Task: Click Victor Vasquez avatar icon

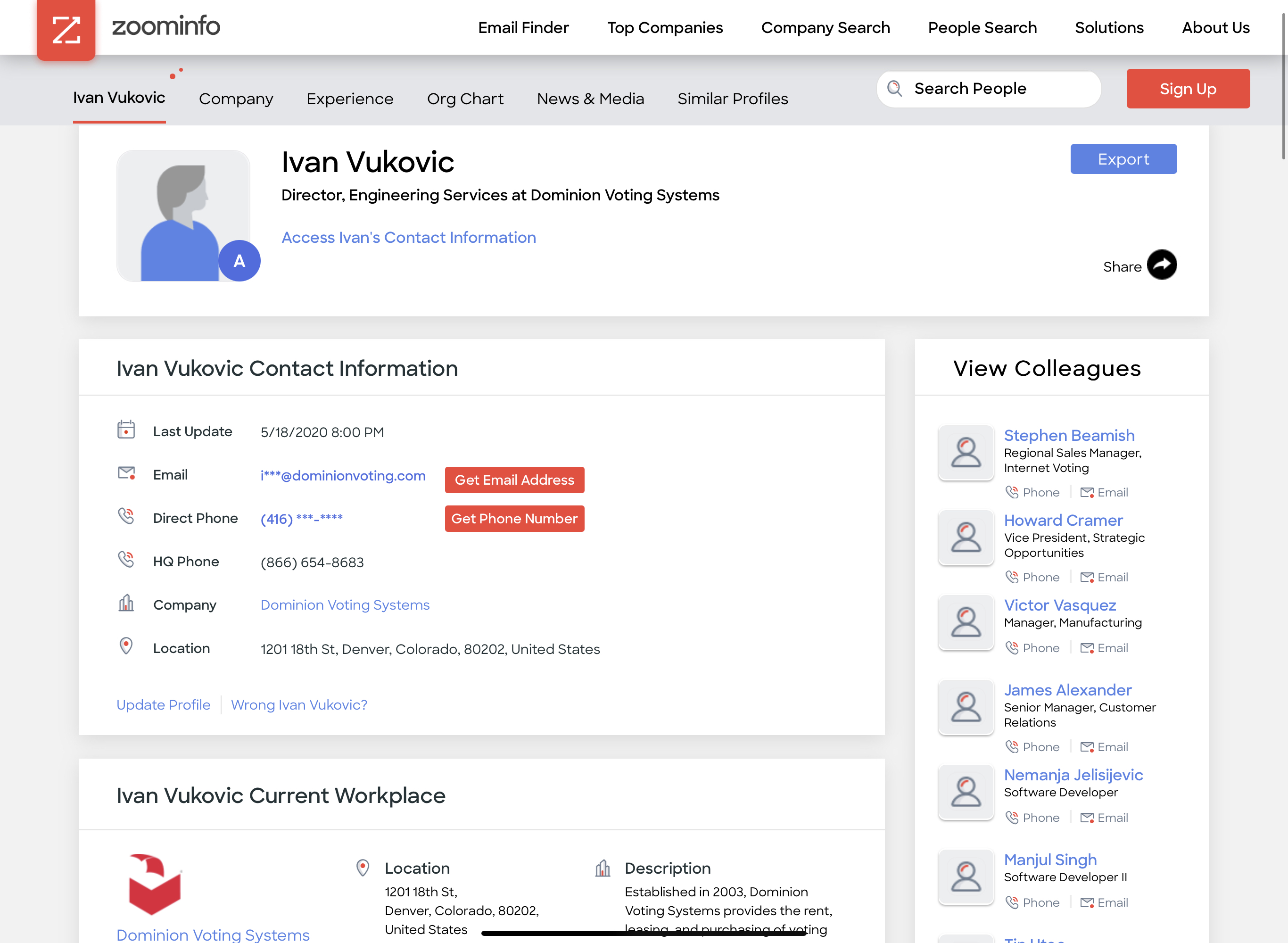Action: tap(966, 622)
